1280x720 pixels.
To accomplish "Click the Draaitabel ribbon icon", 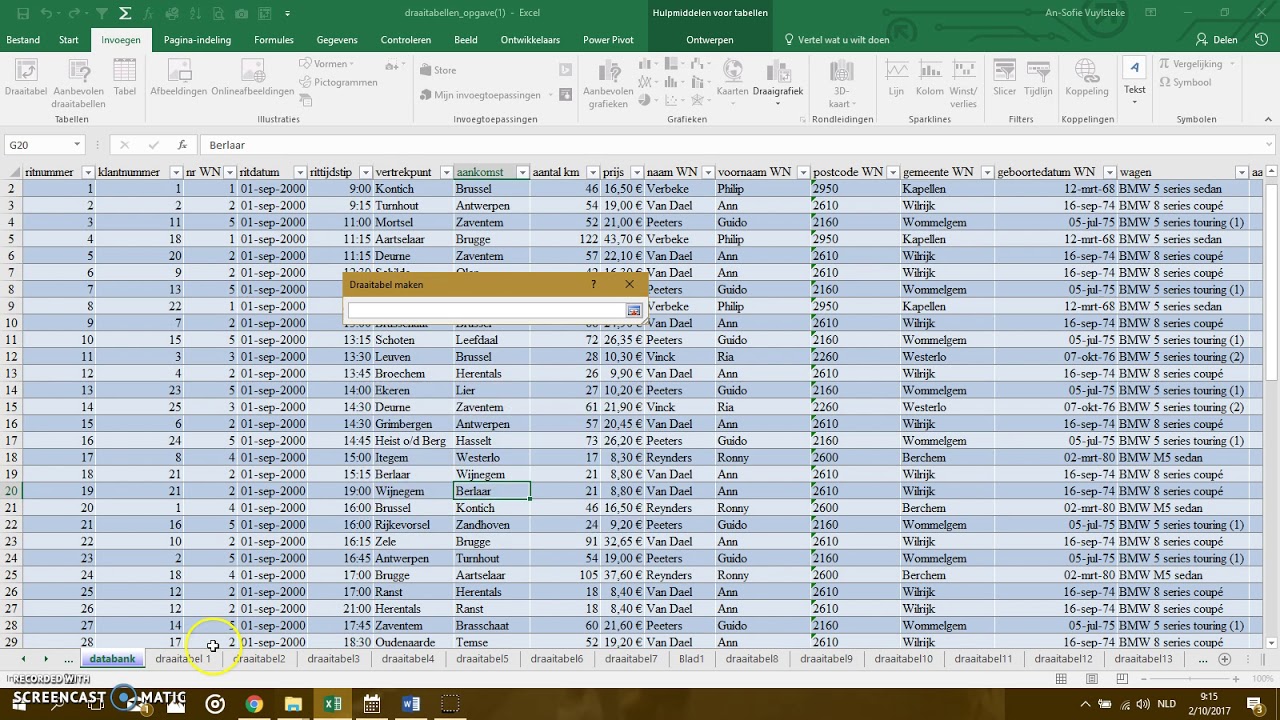I will point(26,78).
